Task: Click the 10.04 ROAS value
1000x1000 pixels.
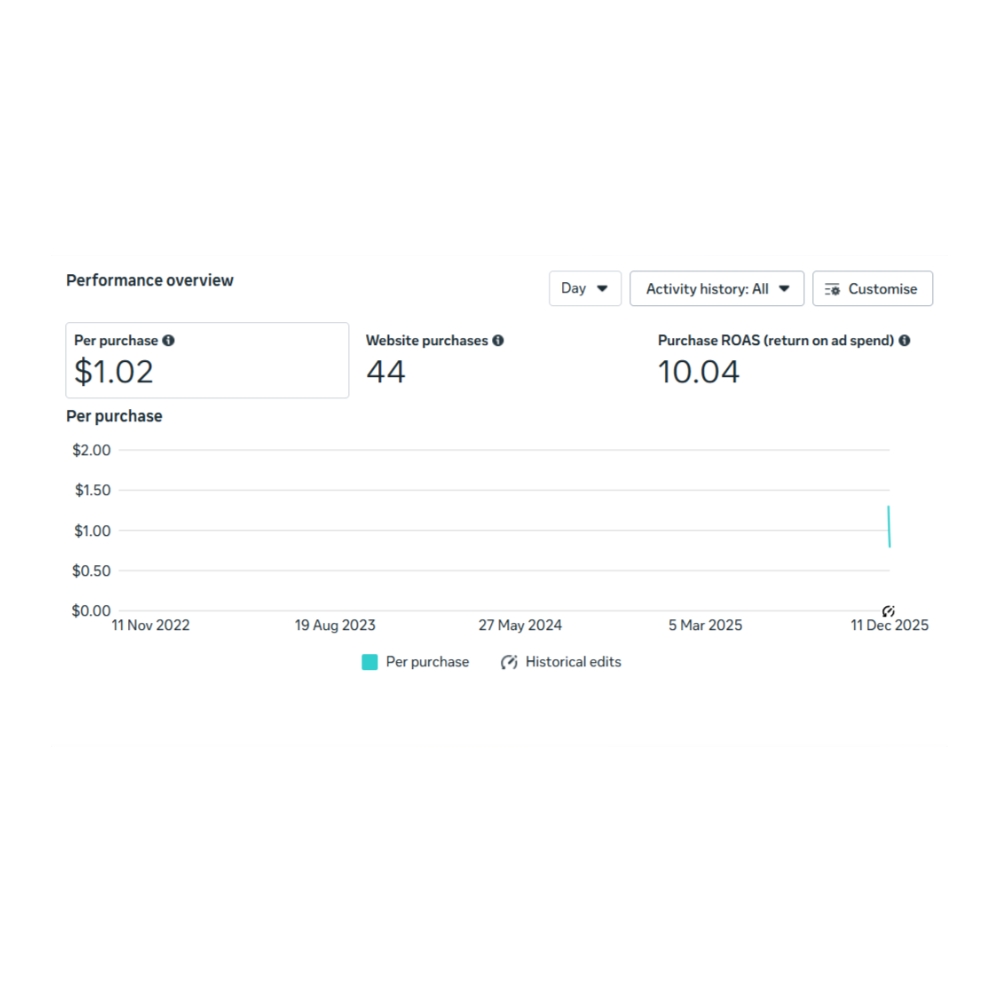Action: pyautogui.click(x=699, y=372)
